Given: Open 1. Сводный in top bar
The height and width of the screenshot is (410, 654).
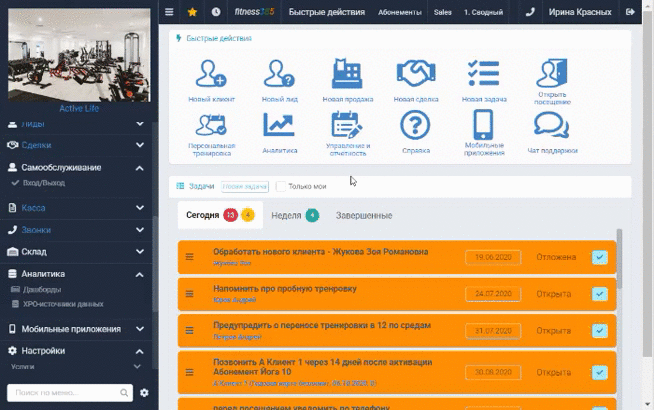Looking at the screenshot, I should click(483, 12).
